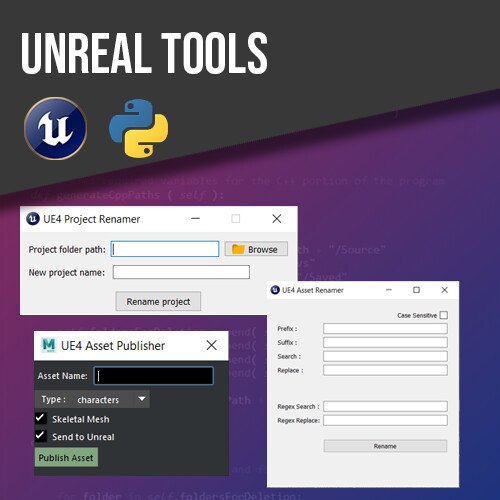Close the UE4 Project Renamer window
The image size is (500, 500).
277,219
